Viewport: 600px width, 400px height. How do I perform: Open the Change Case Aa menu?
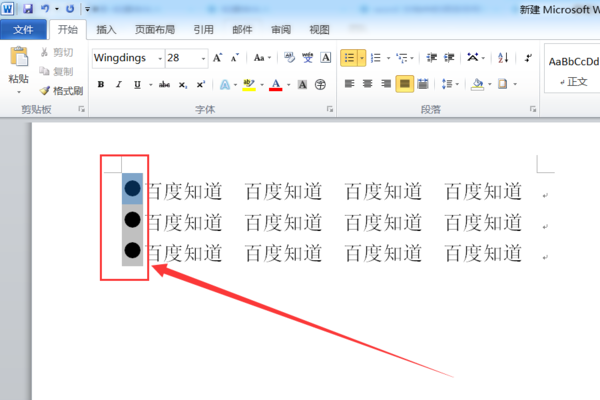[x=262, y=58]
